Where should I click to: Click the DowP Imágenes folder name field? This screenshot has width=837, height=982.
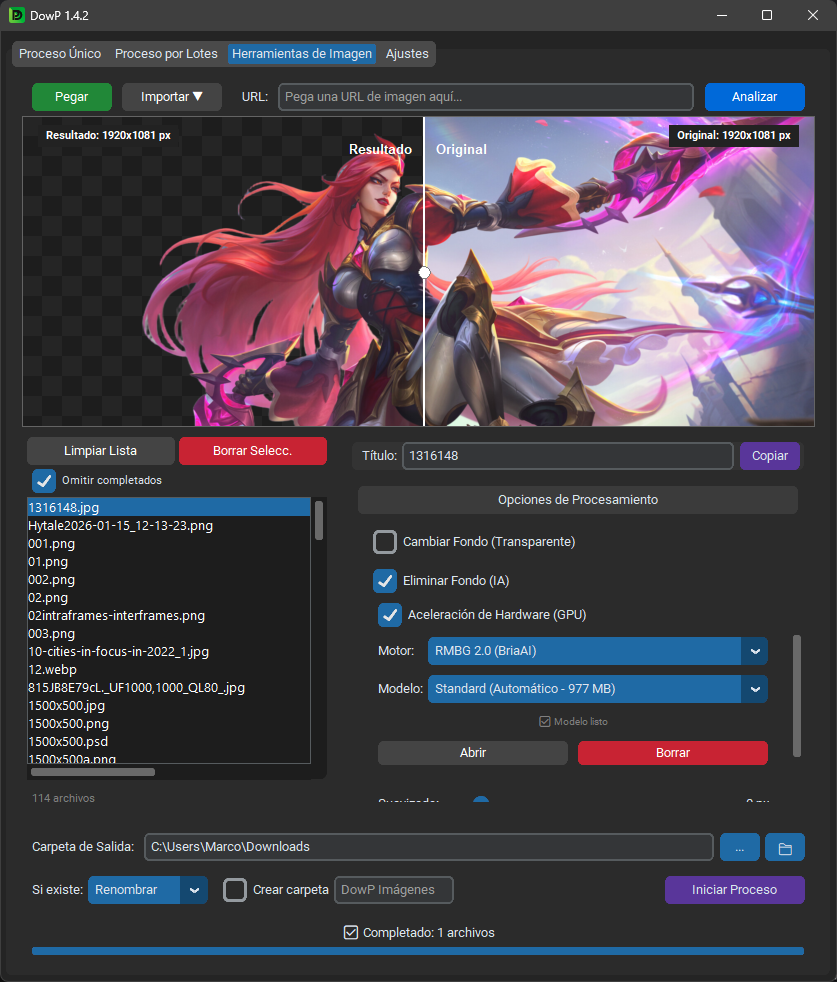click(393, 890)
